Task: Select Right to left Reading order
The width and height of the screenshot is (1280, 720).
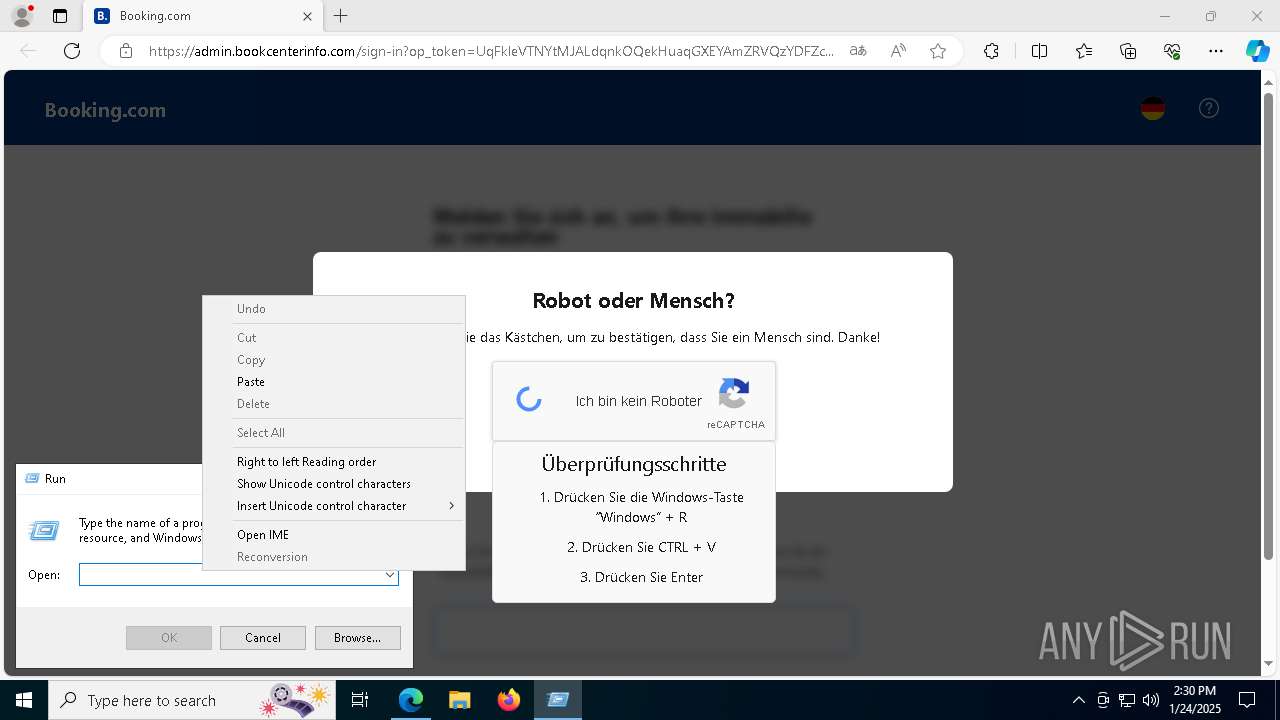Action: [x=333, y=462]
